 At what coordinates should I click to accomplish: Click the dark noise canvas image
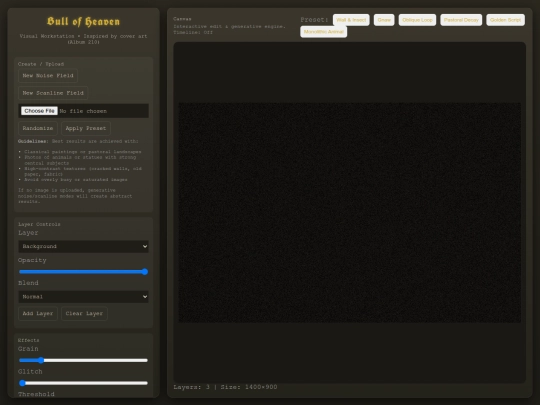(350, 212)
